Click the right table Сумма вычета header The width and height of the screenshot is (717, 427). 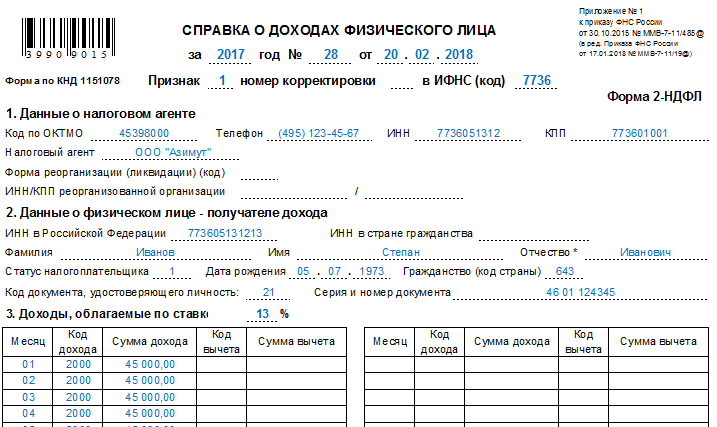point(658,342)
